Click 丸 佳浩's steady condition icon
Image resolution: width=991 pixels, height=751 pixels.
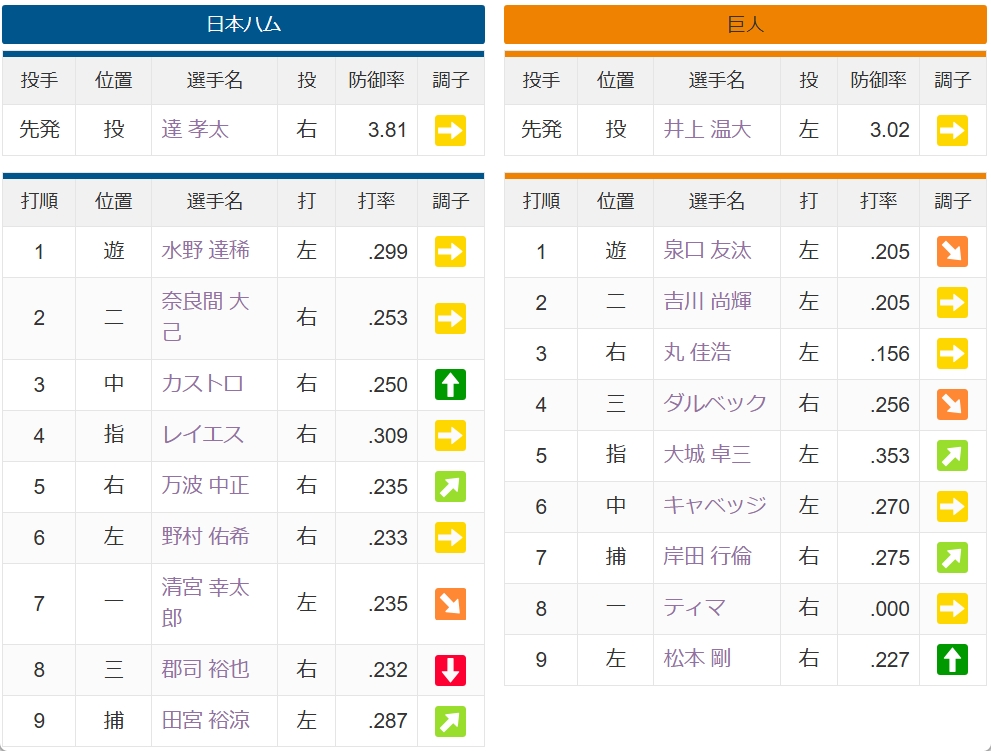pyautogui.click(x=952, y=353)
